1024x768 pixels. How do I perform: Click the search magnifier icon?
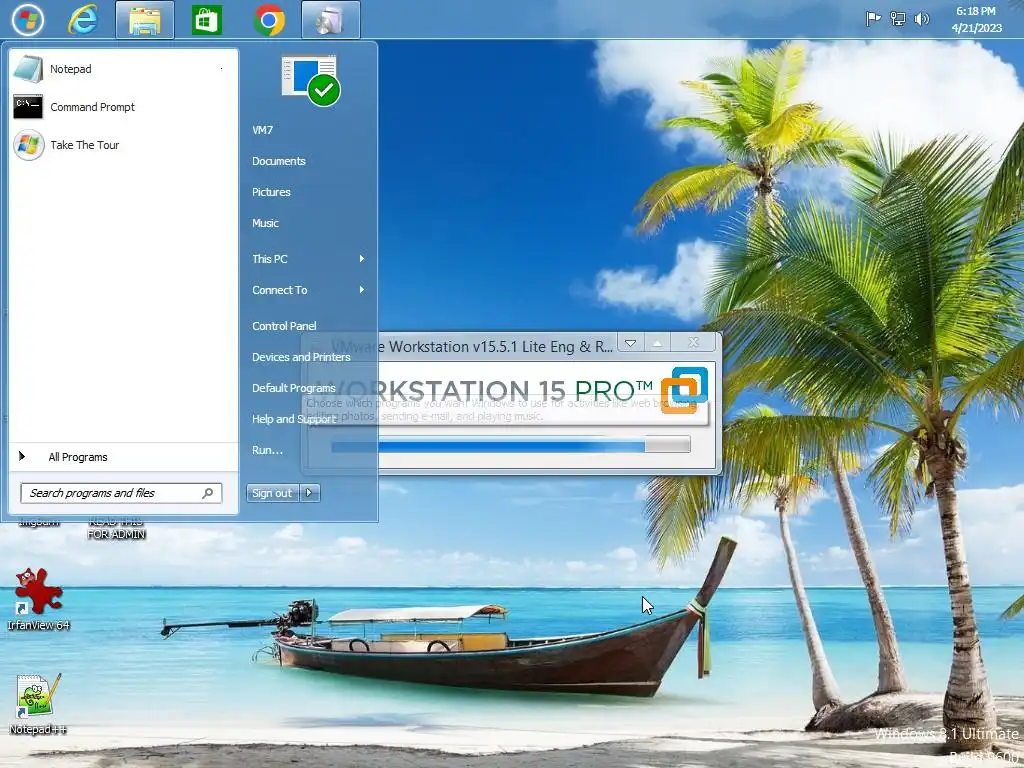pos(208,493)
